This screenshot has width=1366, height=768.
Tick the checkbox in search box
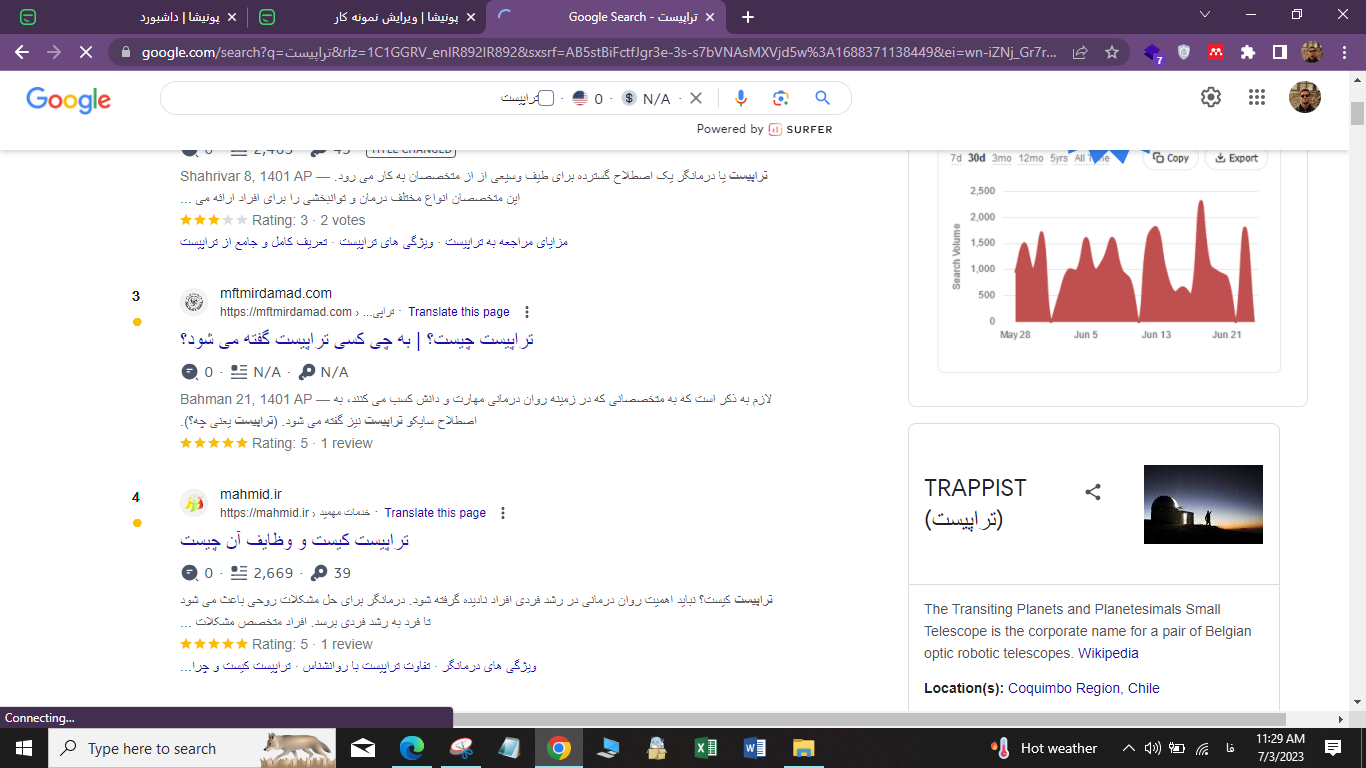tap(546, 98)
